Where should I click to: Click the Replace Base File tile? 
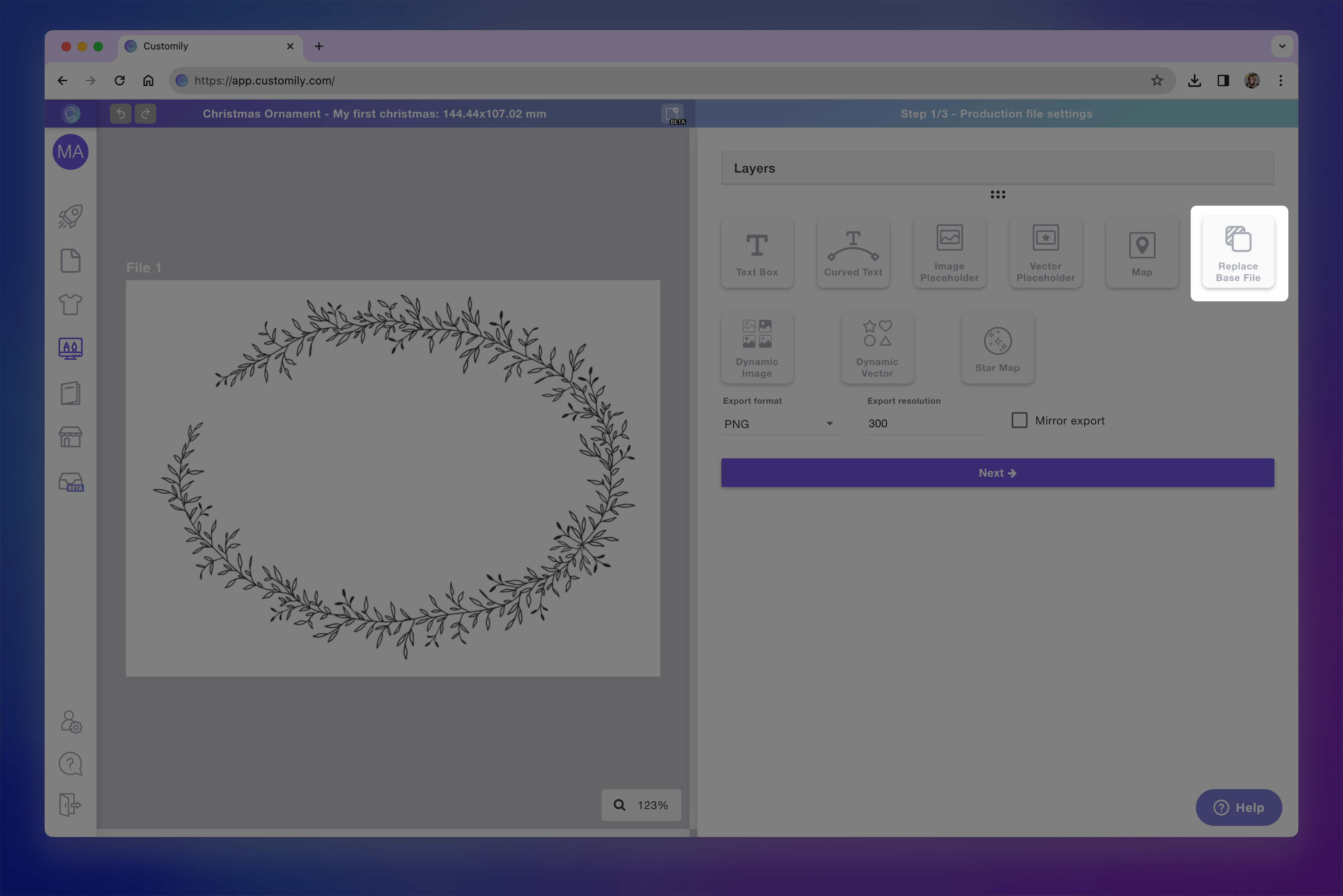[1238, 253]
